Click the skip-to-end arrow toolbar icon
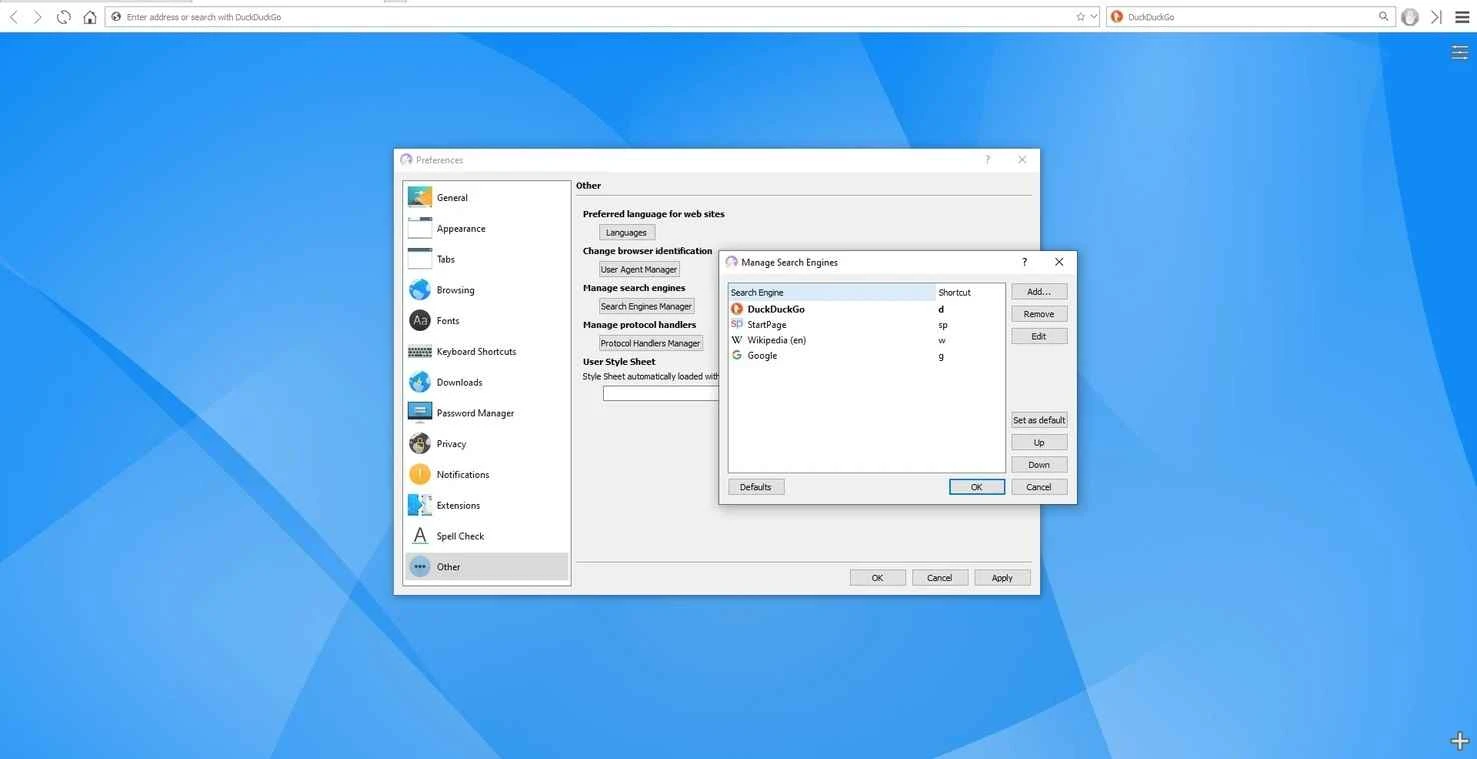Image resolution: width=1477 pixels, height=759 pixels. pyautogui.click(x=1436, y=17)
